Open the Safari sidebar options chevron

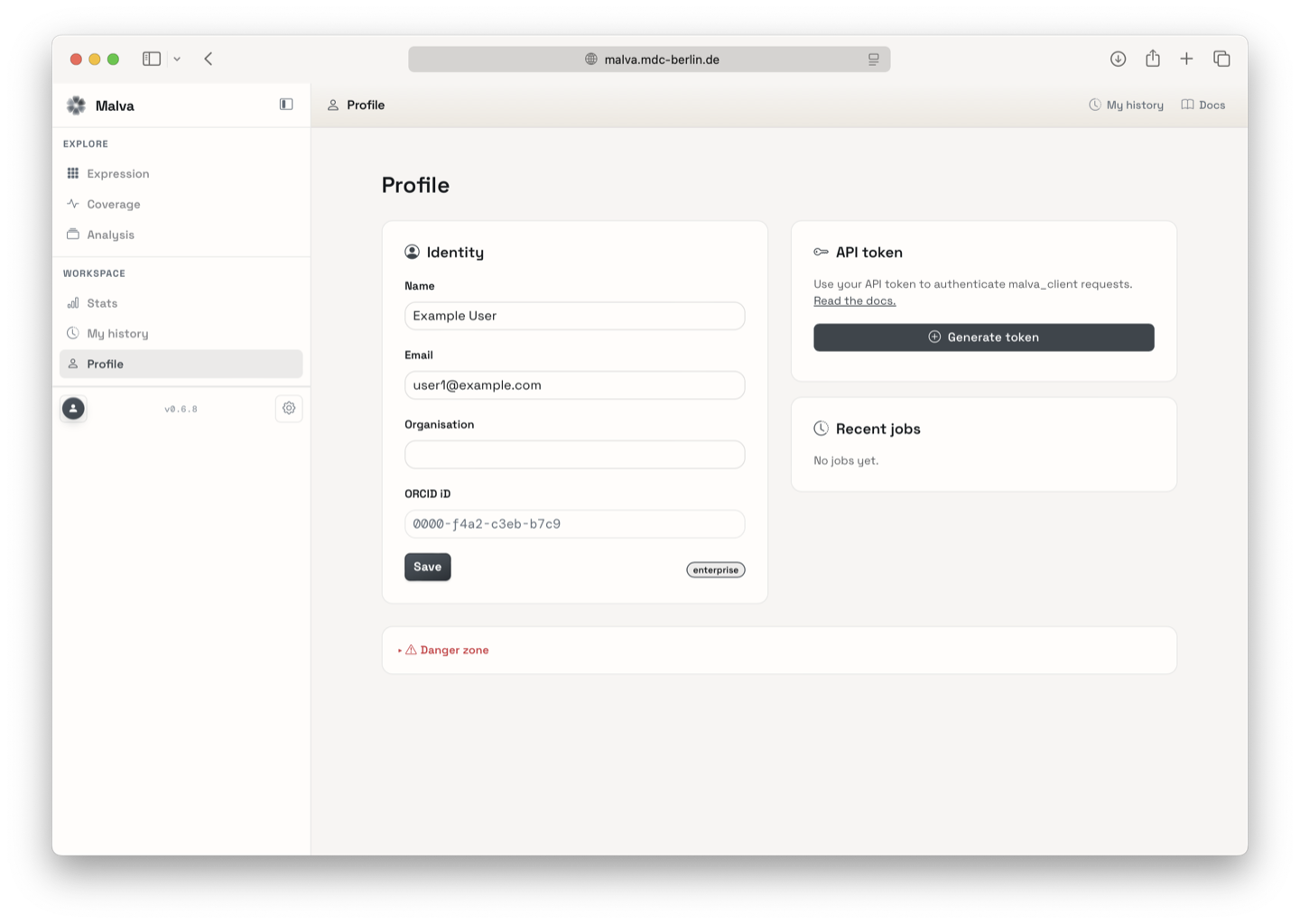pyautogui.click(x=177, y=59)
